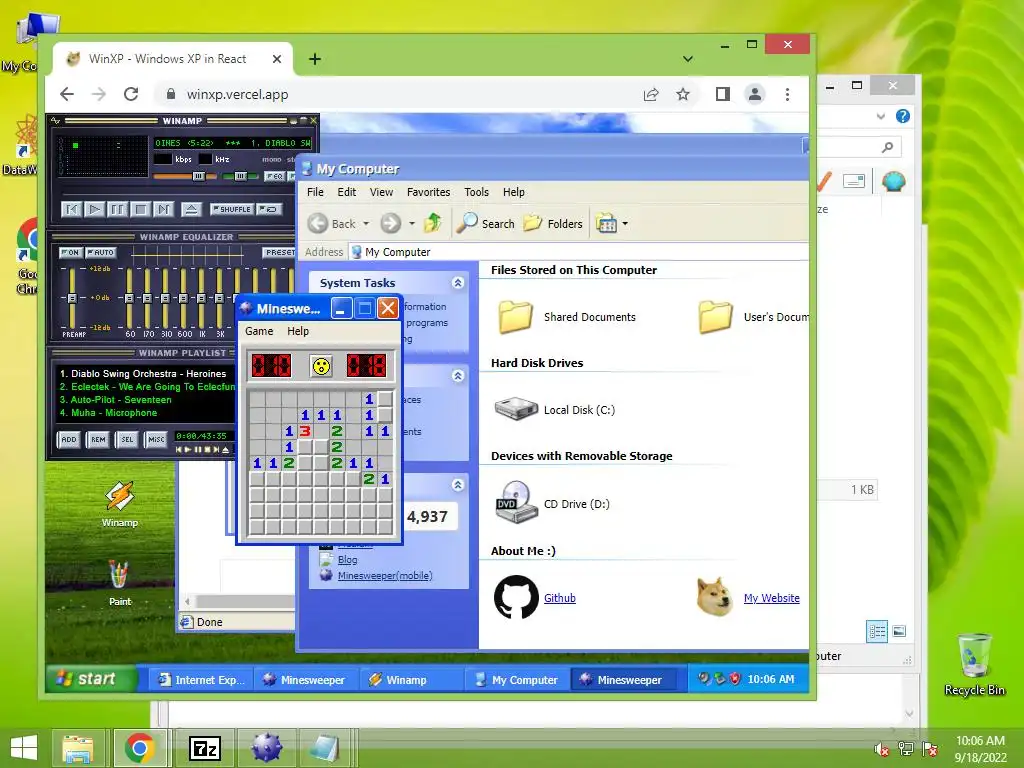Viewport: 1024px width, 768px height.
Task: Switch to Winamp in XP taskbar
Action: (410, 680)
